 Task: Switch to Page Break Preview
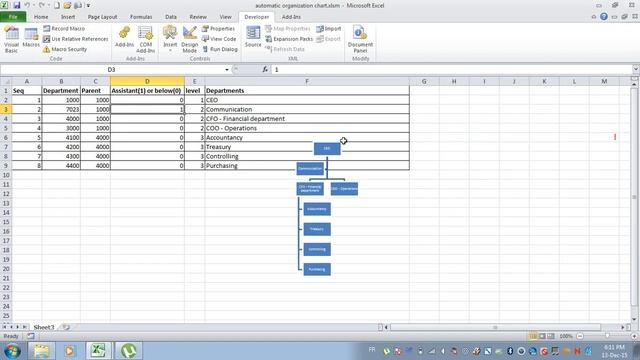click(551, 336)
